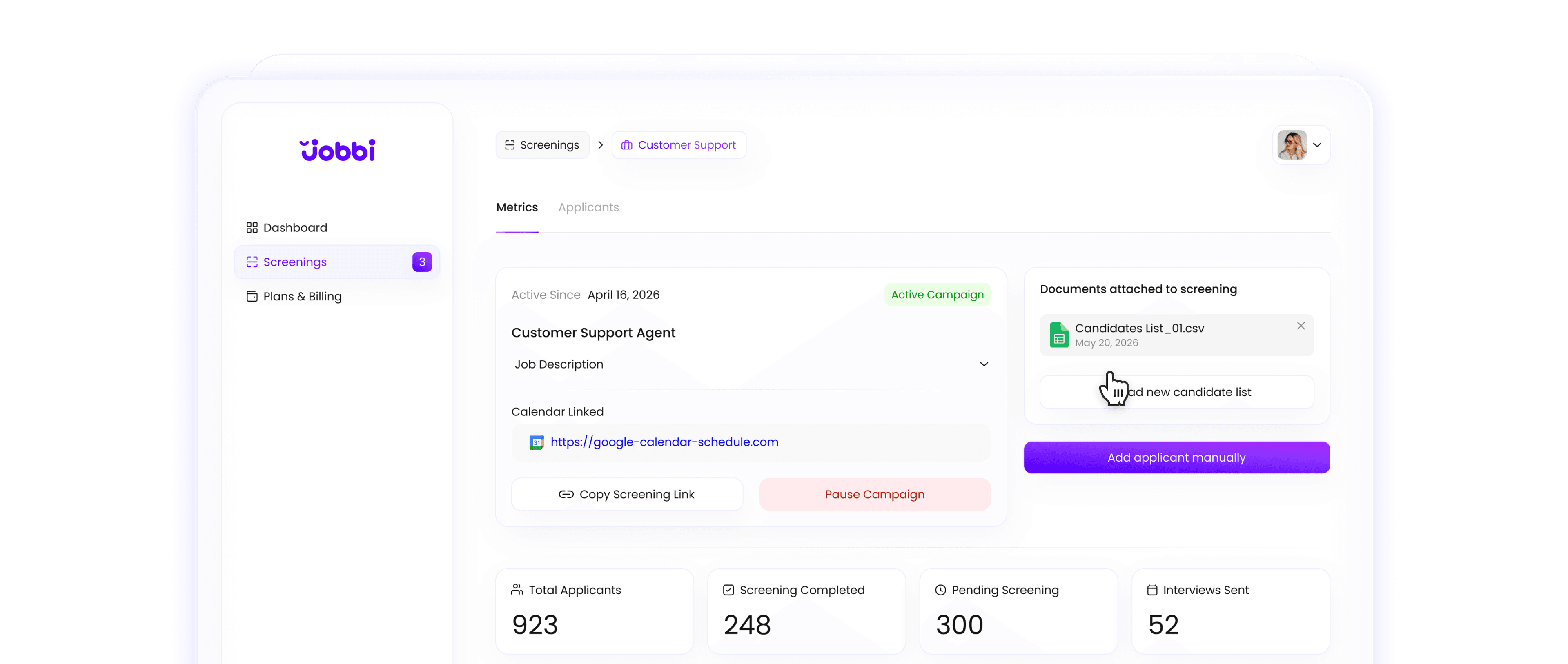Click the Customer Support Agent title
Viewport: 1568px width, 664px height.
click(593, 333)
